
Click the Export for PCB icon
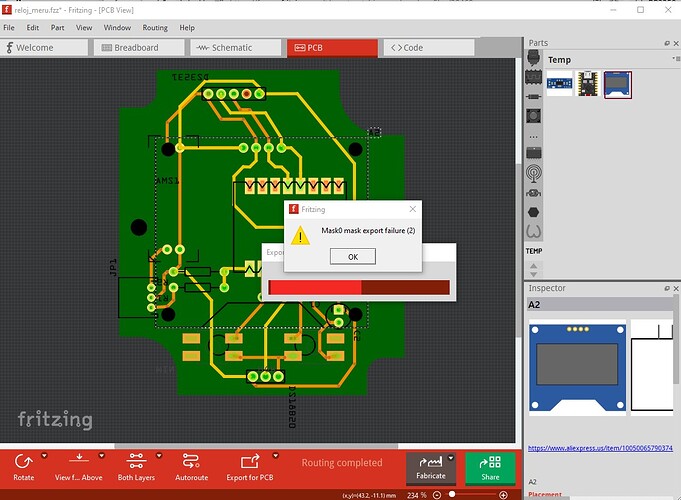250,461
